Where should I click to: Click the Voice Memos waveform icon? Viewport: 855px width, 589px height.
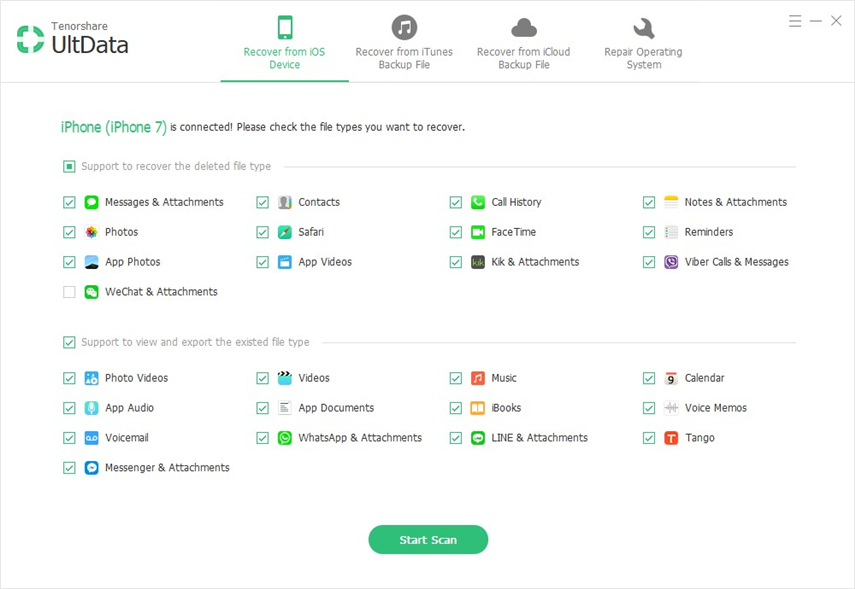coord(671,408)
